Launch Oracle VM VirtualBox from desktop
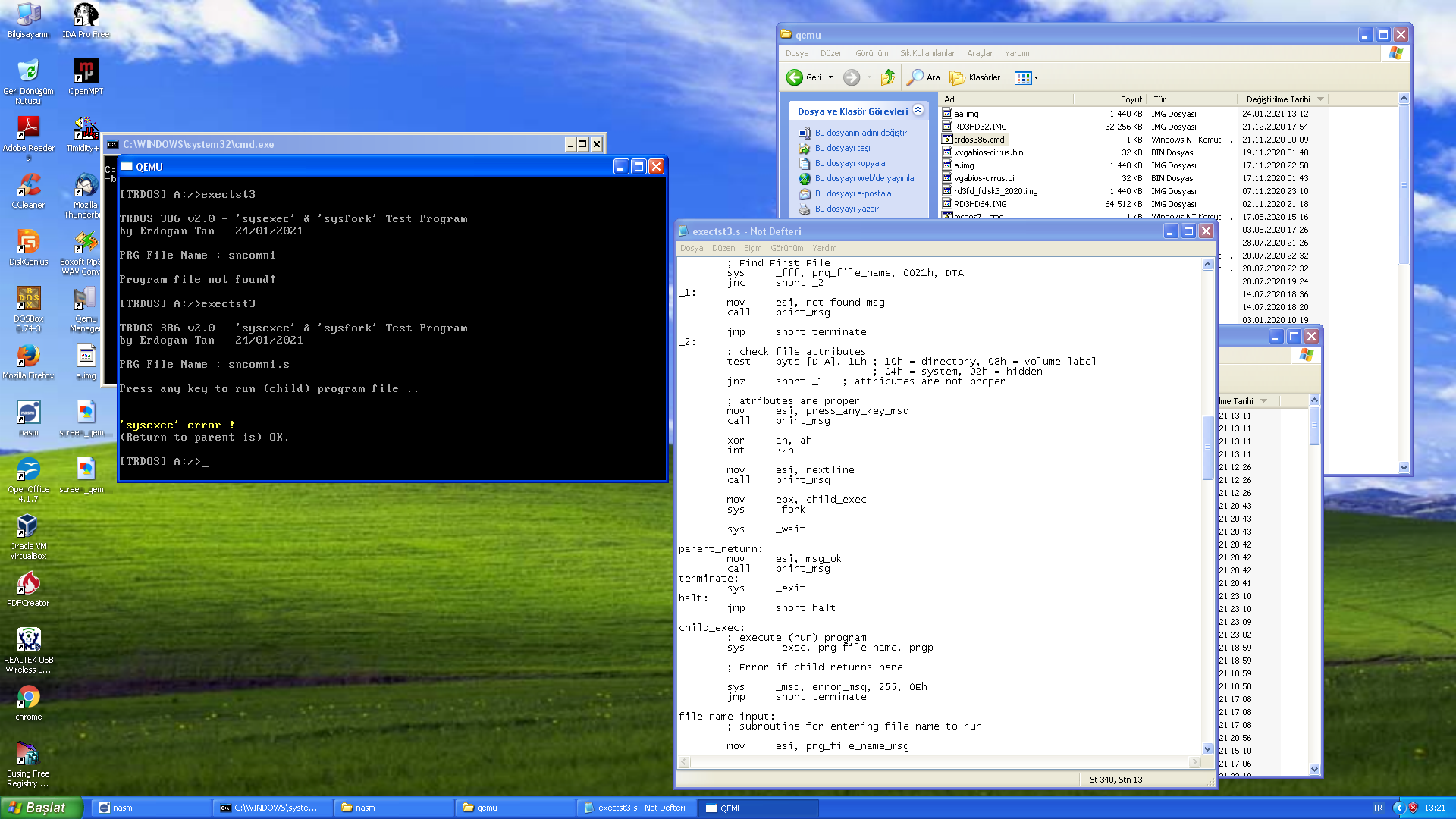This screenshot has height=819, width=1456. pyautogui.click(x=29, y=537)
